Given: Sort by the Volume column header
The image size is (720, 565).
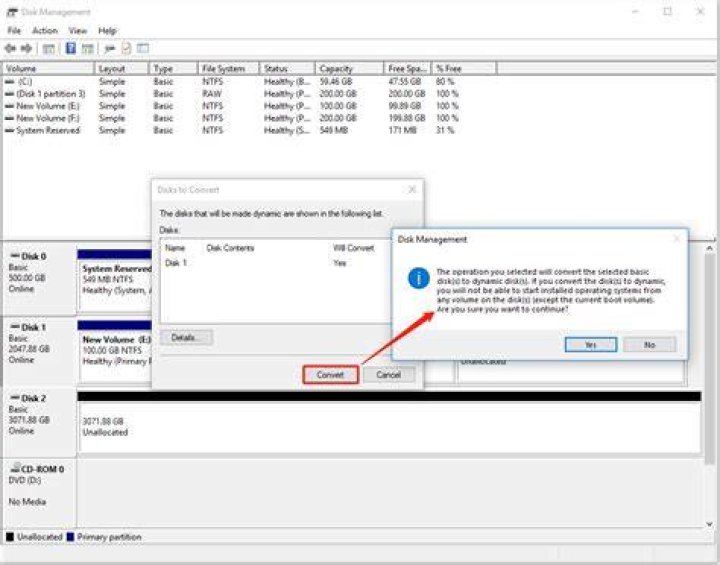Looking at the screenshot, I should coord(48,68).
